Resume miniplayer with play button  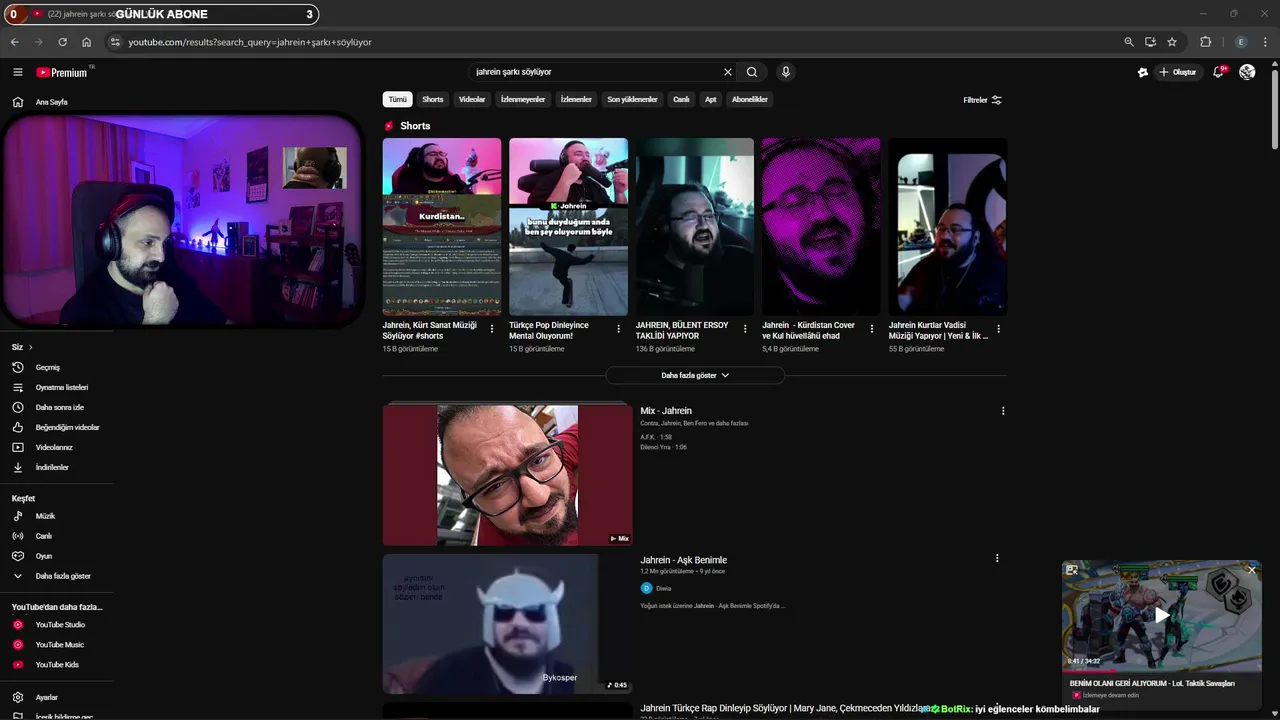[1162, 615]
